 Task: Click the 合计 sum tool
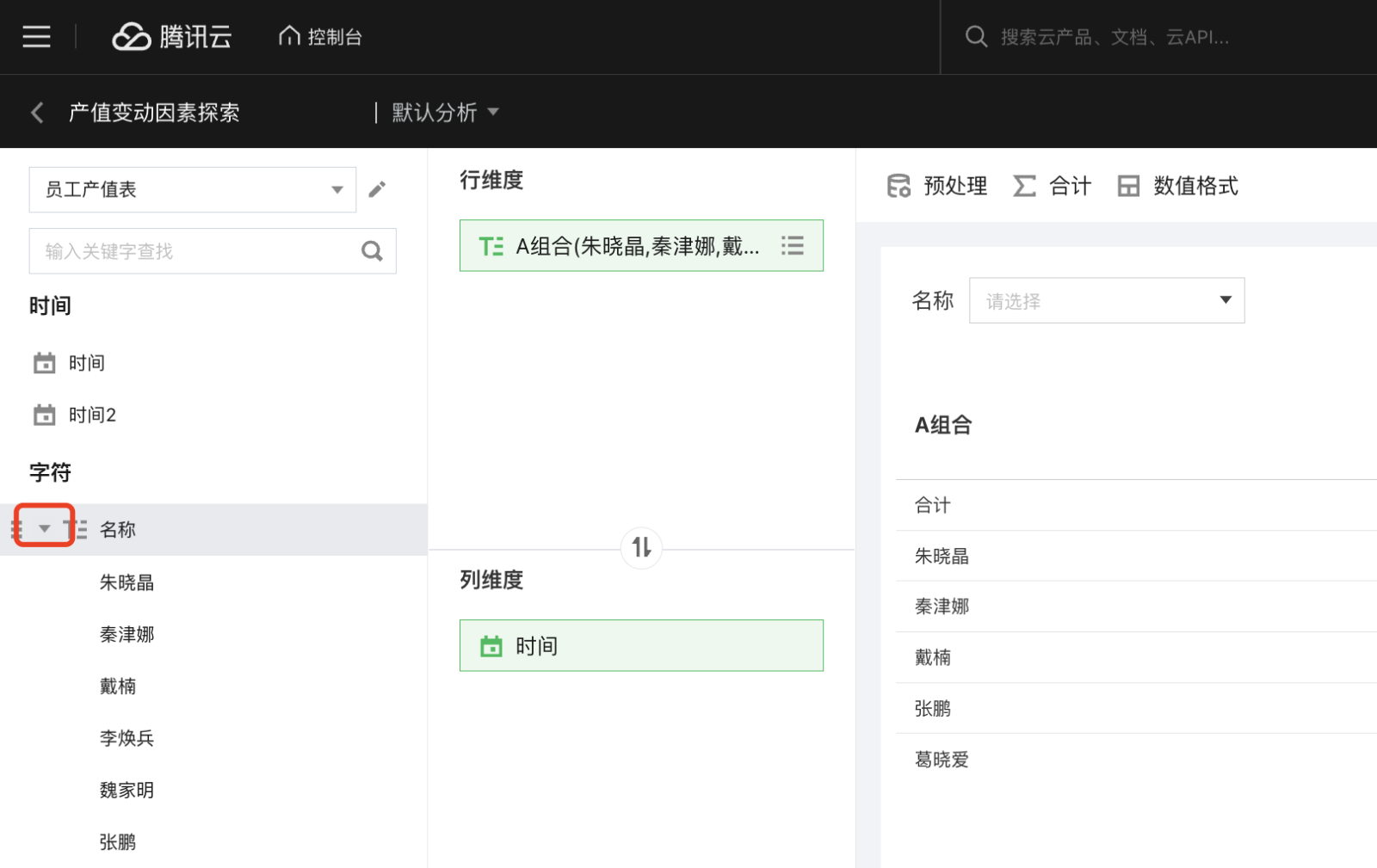coord(1052,186)
